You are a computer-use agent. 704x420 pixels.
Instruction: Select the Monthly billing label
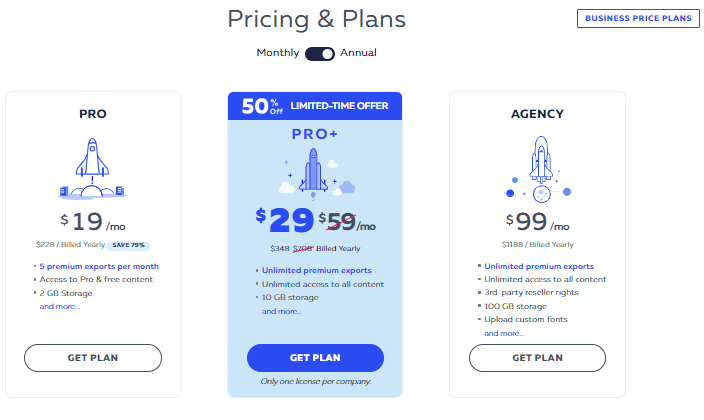click(277, 53)
